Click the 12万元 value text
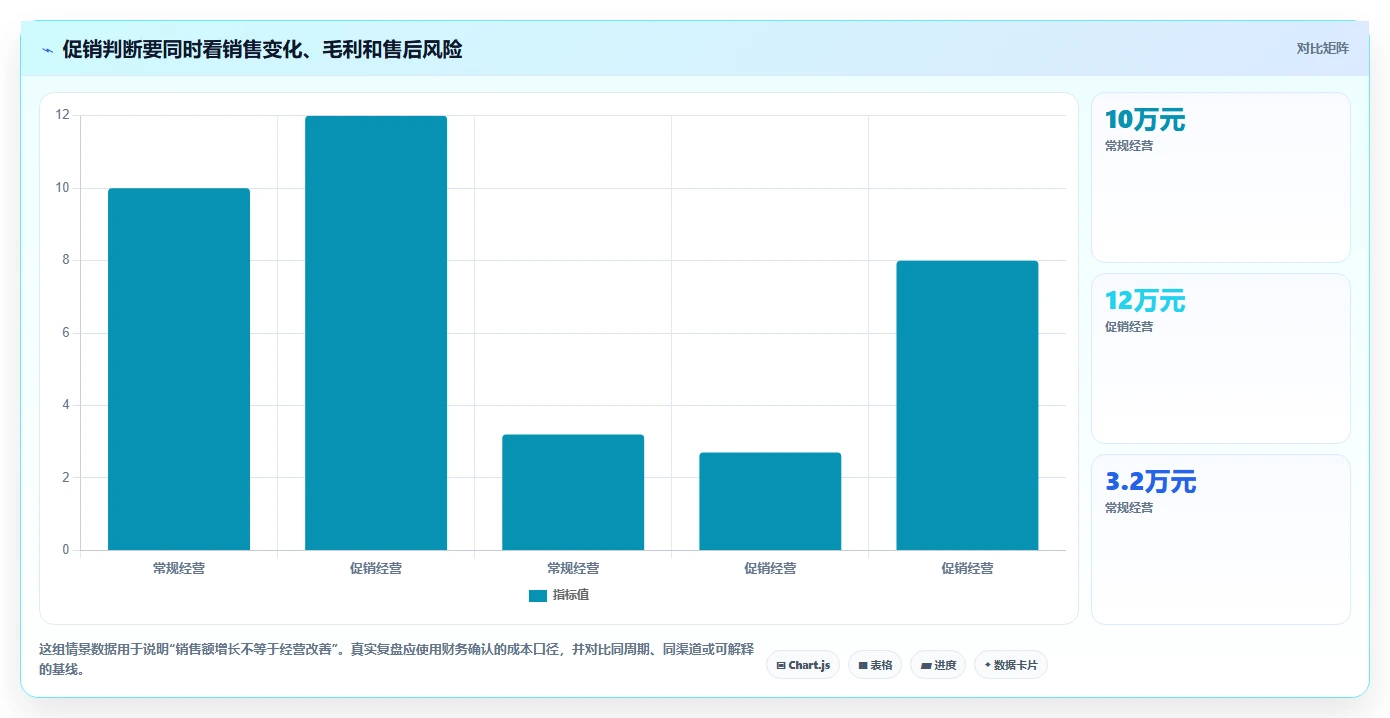1390x718 pixels. (x=1145, y=301)
